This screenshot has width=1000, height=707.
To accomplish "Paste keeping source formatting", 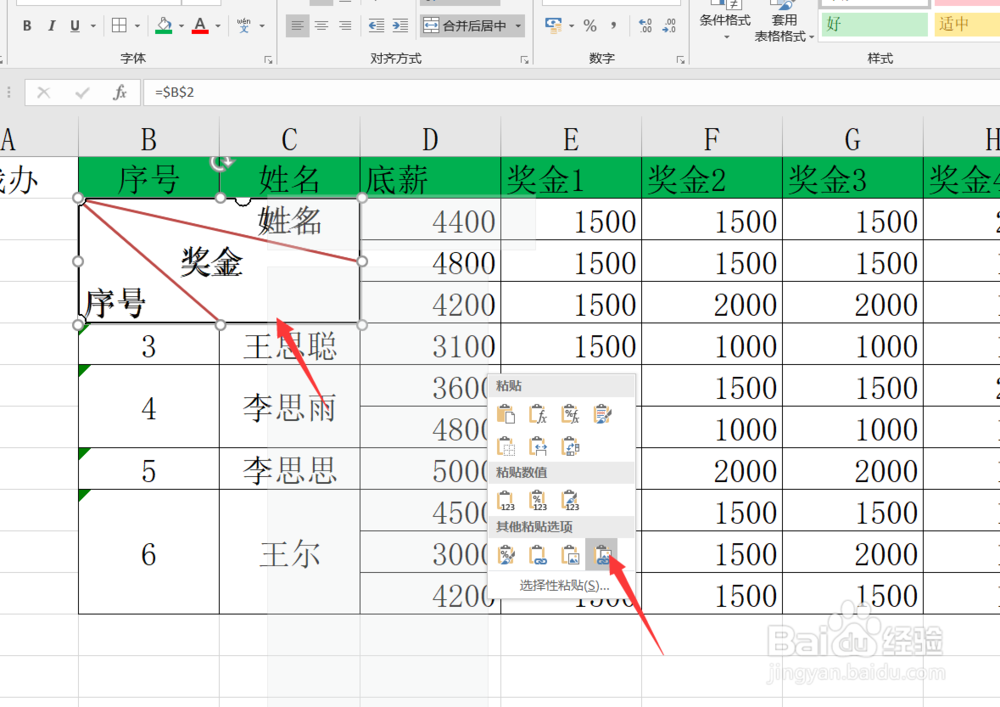I will [x=602, y=414].
